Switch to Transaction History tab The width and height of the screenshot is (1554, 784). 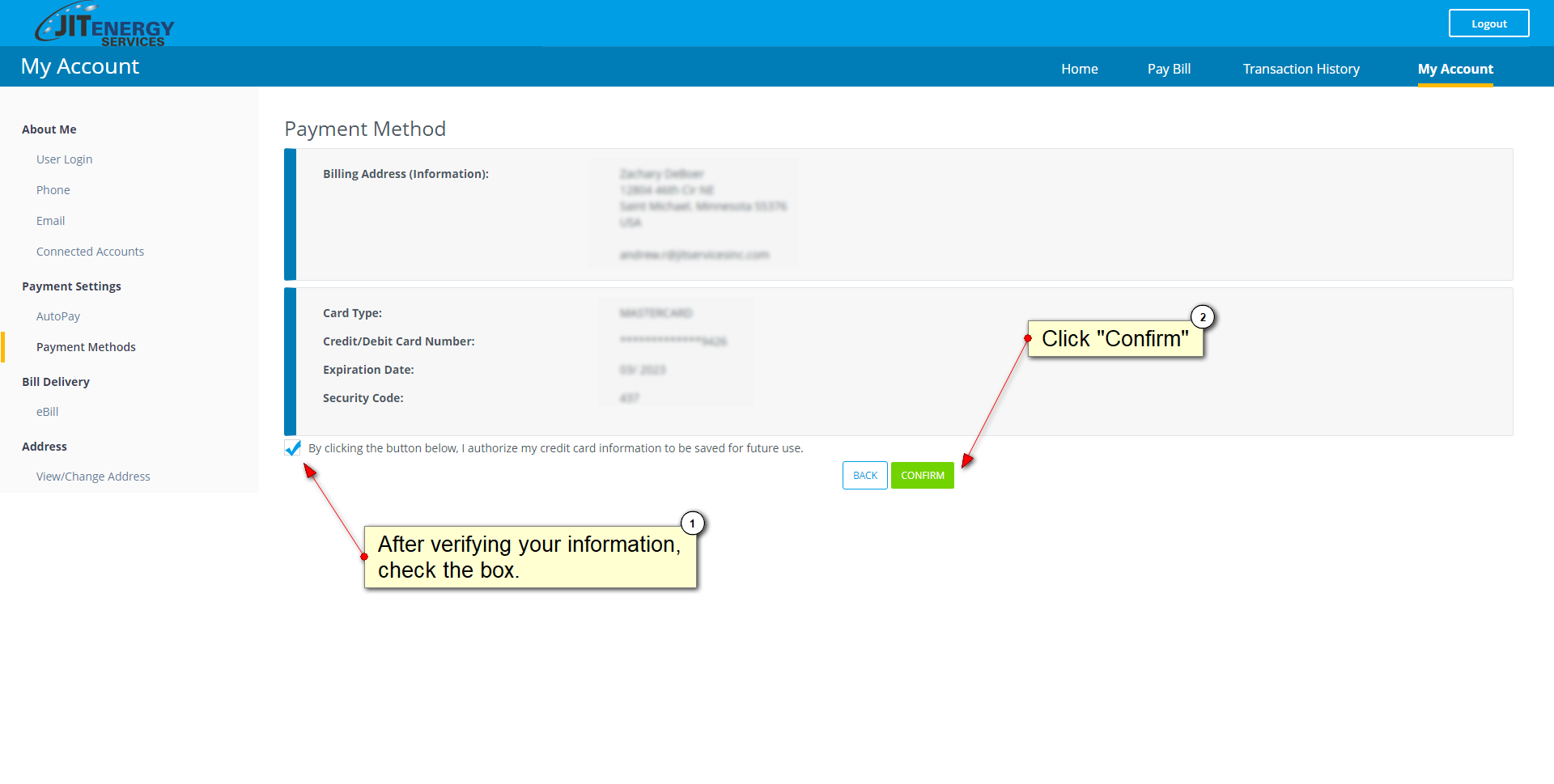tap(1301, 70)
